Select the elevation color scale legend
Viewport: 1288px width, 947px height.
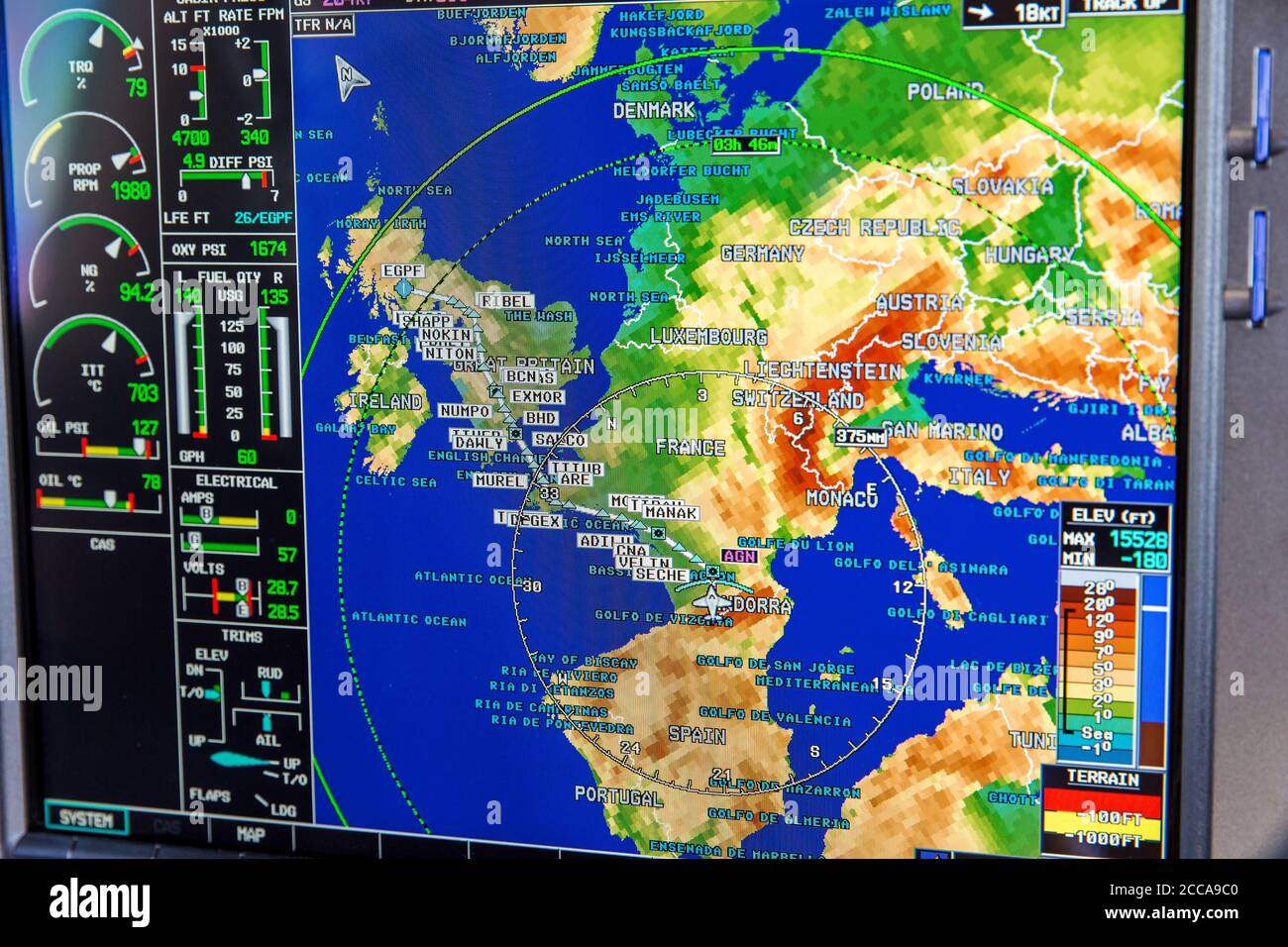click(x=1098, y=669)
